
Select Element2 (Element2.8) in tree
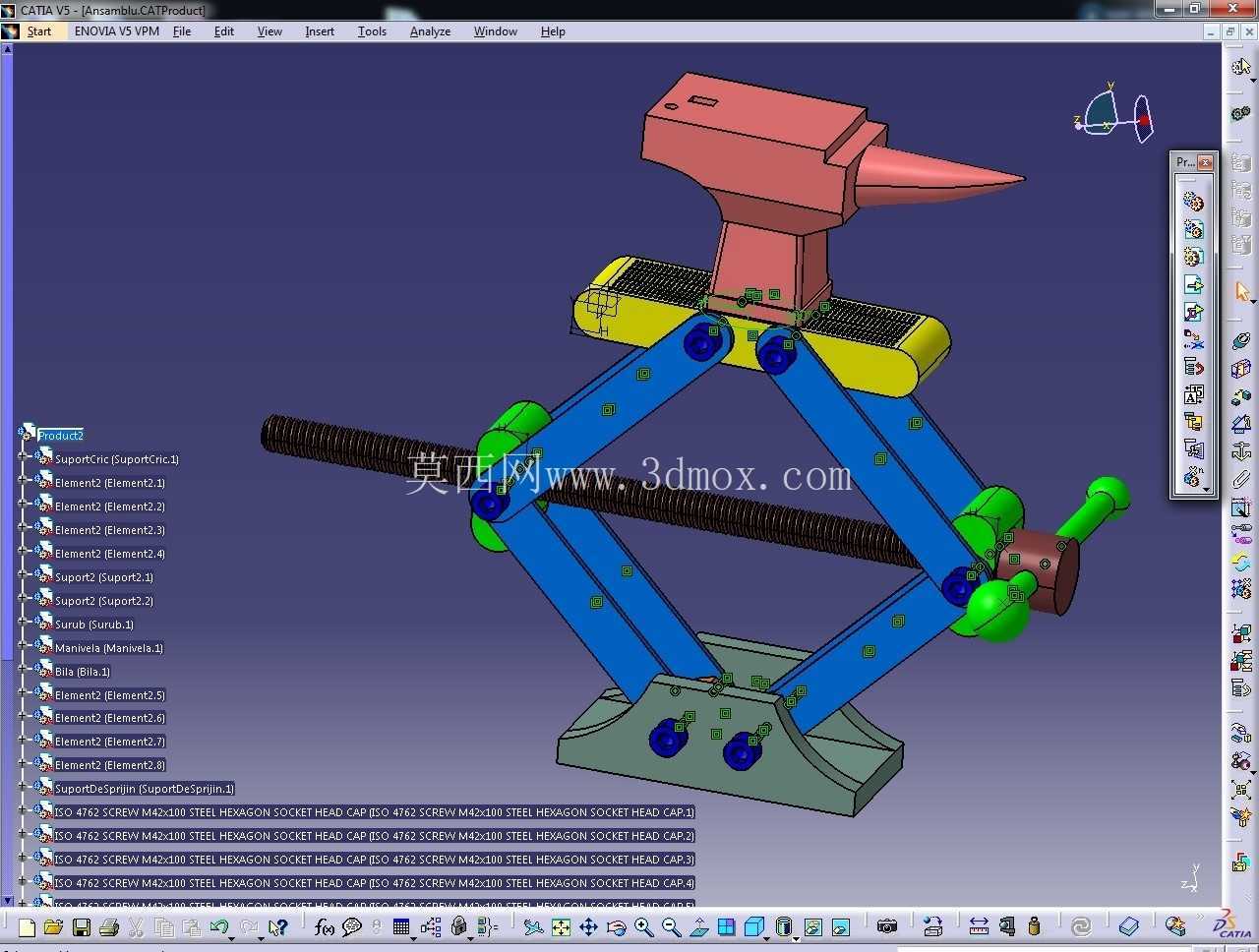[110, 765]
